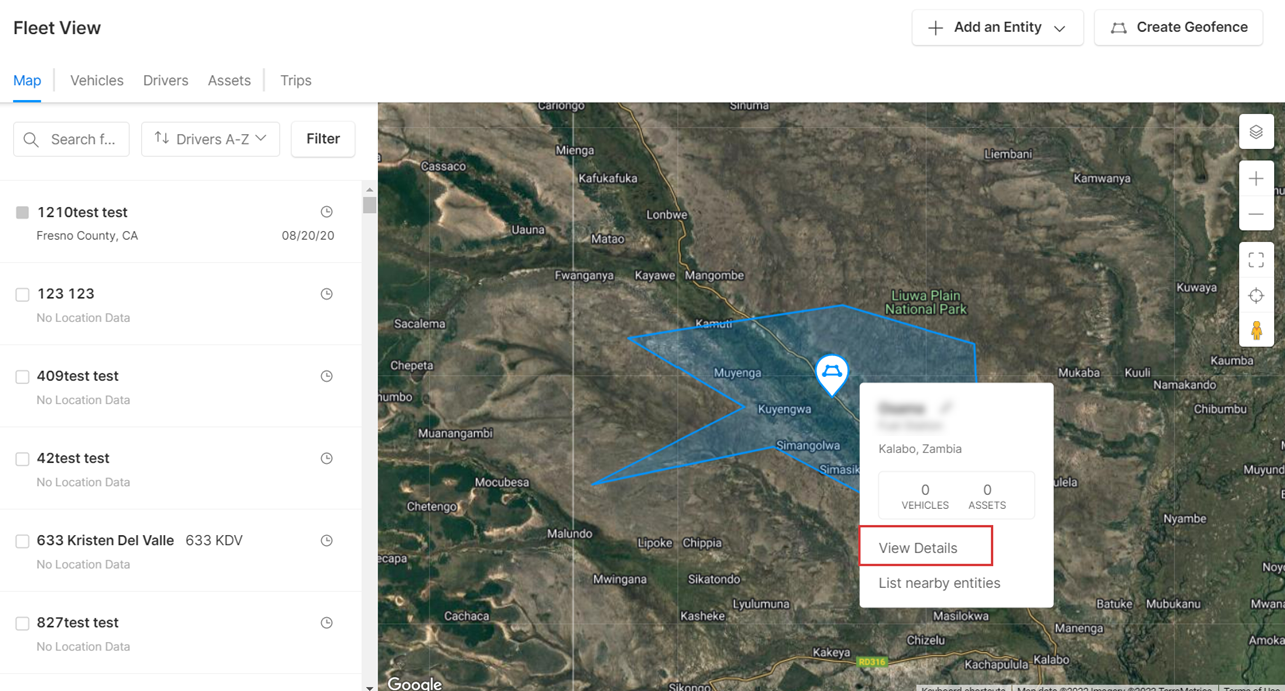Expand the Add an Entity chevron

point(1060,28)
